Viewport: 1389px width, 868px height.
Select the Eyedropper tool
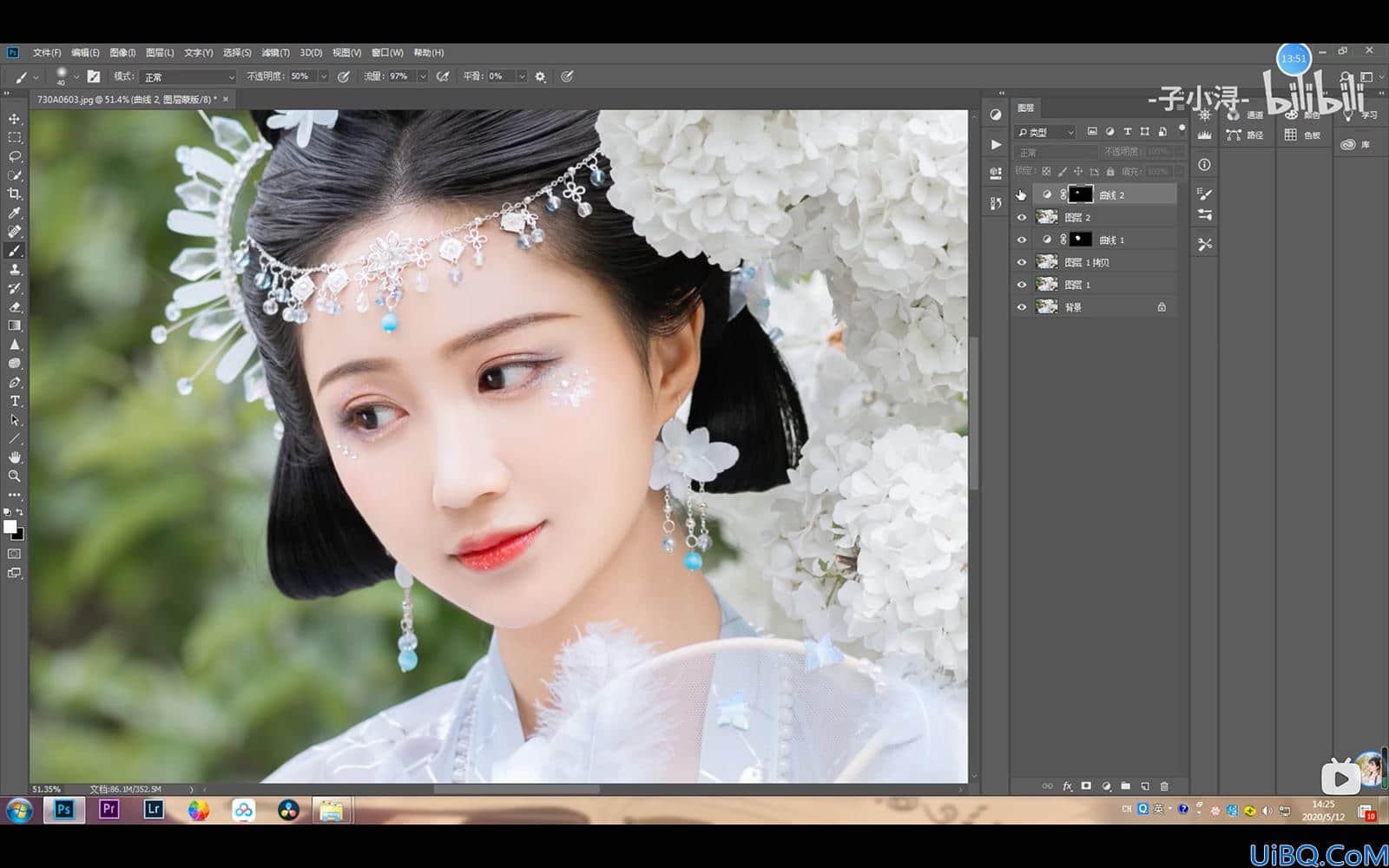14,214
